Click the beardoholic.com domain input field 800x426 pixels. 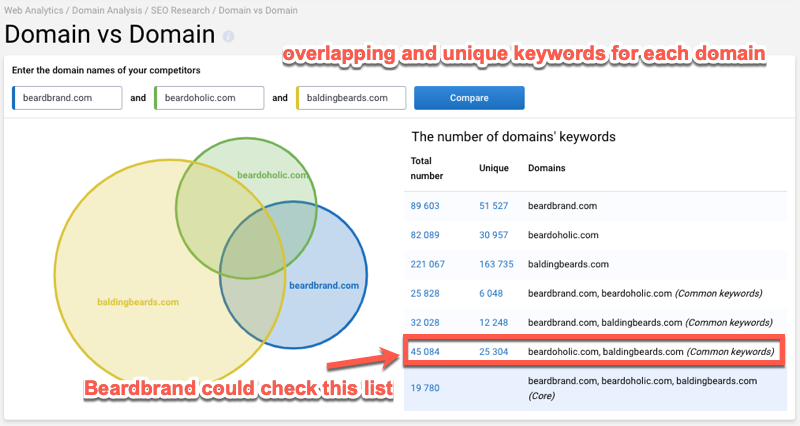pos(209,98)
